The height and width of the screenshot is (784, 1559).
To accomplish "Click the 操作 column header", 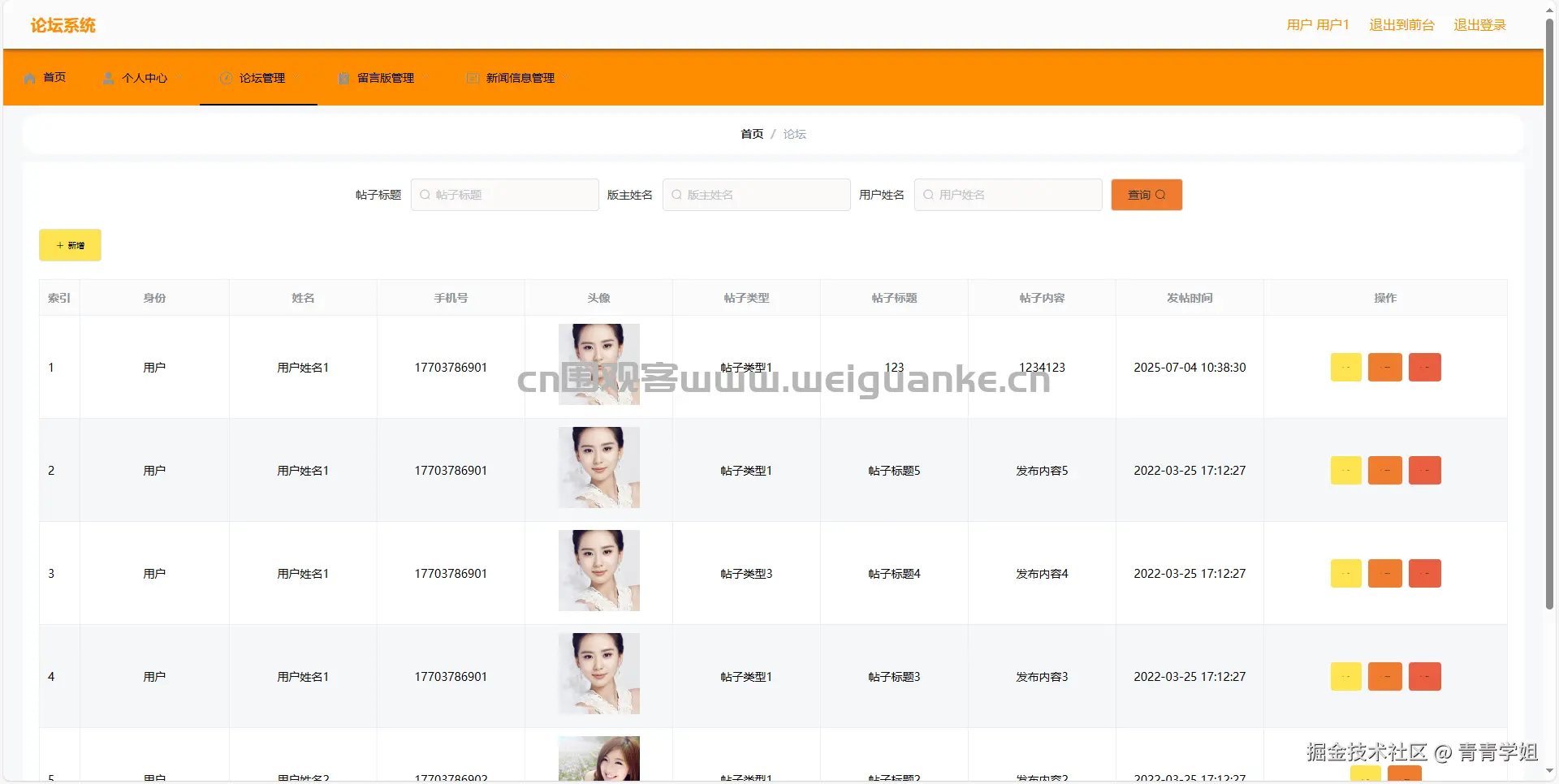I will coord(1385,298).
